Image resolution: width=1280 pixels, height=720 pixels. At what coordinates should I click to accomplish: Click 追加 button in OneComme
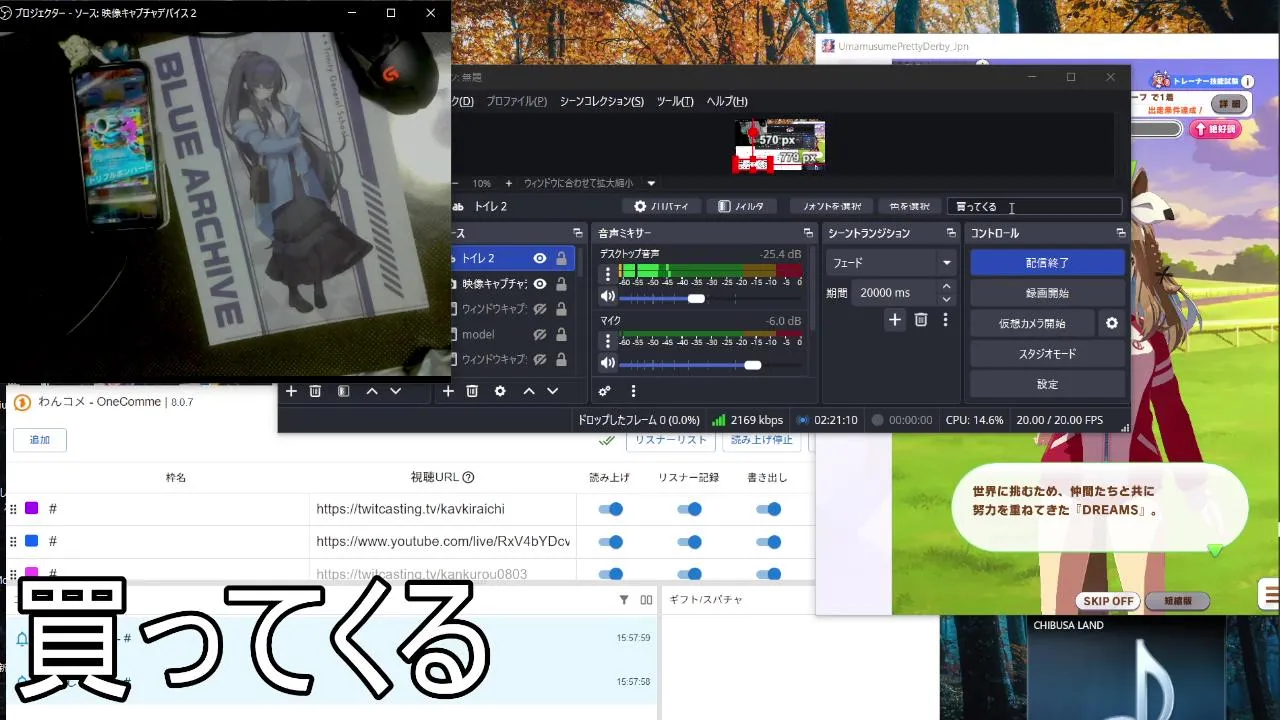[x=40, y=440]
